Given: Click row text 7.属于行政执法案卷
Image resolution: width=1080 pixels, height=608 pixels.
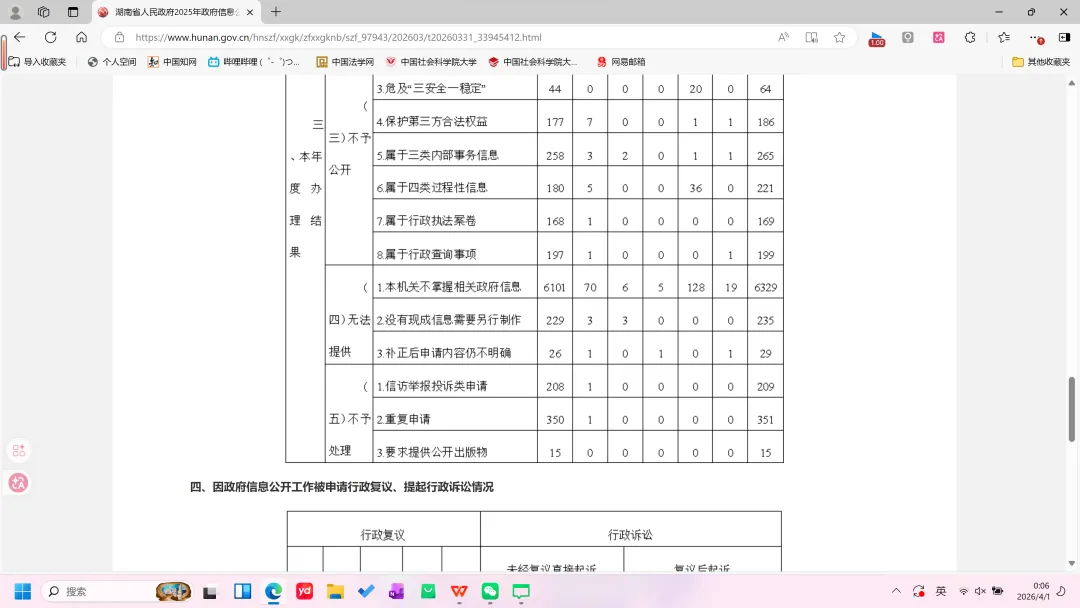Looking at the screenshot, I should (x=426, y=220).
